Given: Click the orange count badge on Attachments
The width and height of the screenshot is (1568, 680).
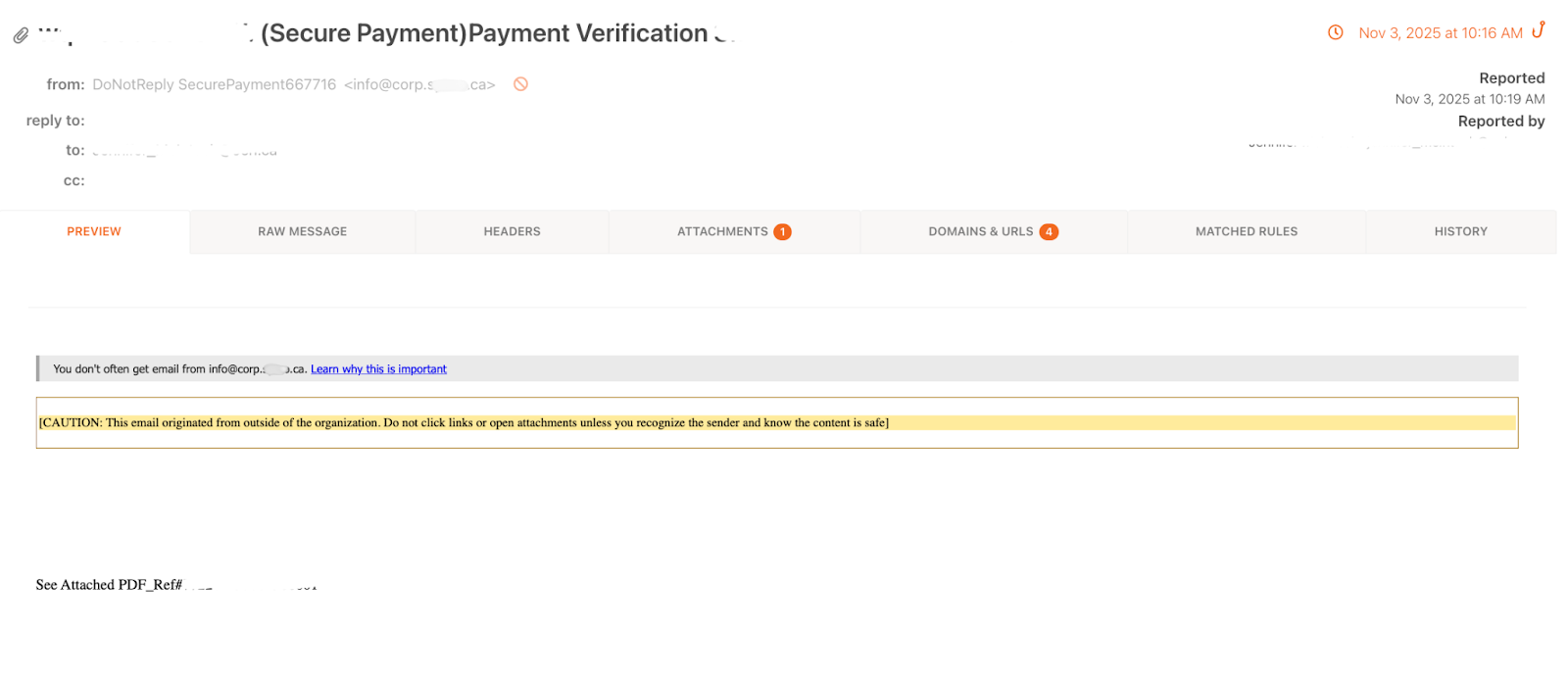Looking at the screenshot, I should tap(782, 232).
